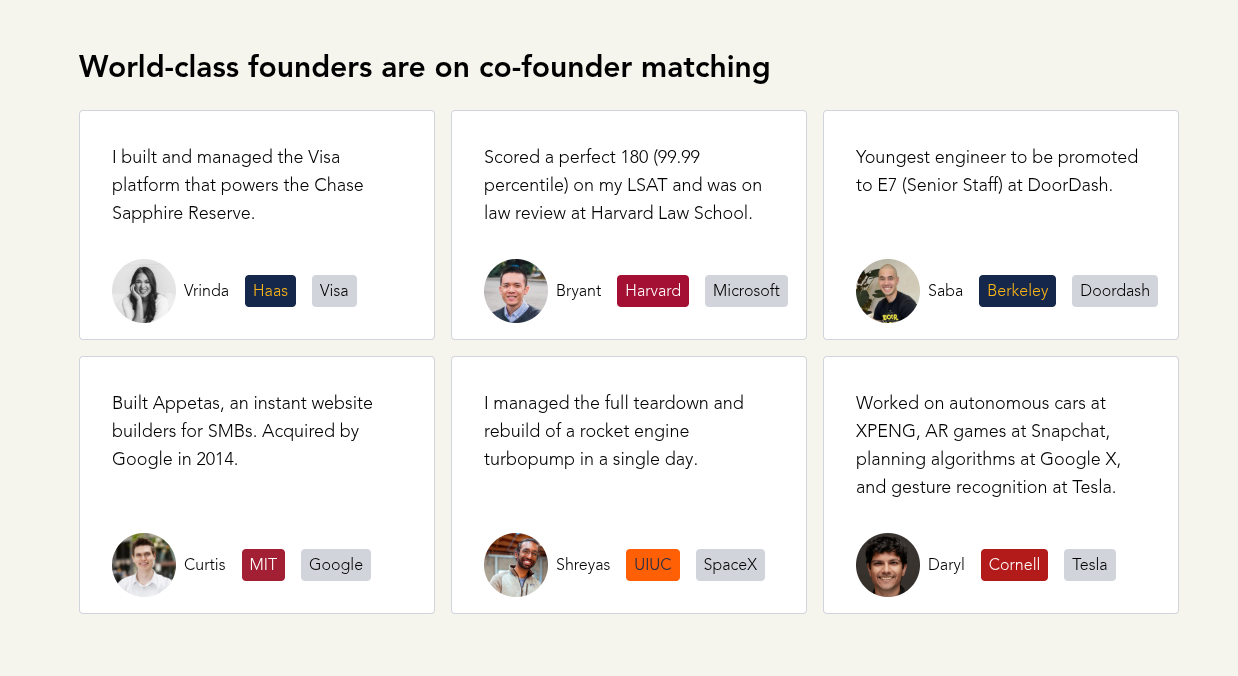Viewport: 1238px width, 676px height.
Task: Select the Visa tag next to Haas
Action: [334, 290]
